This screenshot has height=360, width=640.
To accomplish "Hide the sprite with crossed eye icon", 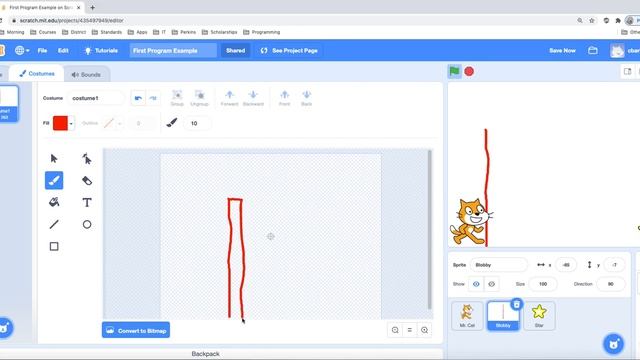I will [x=491, y=284].
